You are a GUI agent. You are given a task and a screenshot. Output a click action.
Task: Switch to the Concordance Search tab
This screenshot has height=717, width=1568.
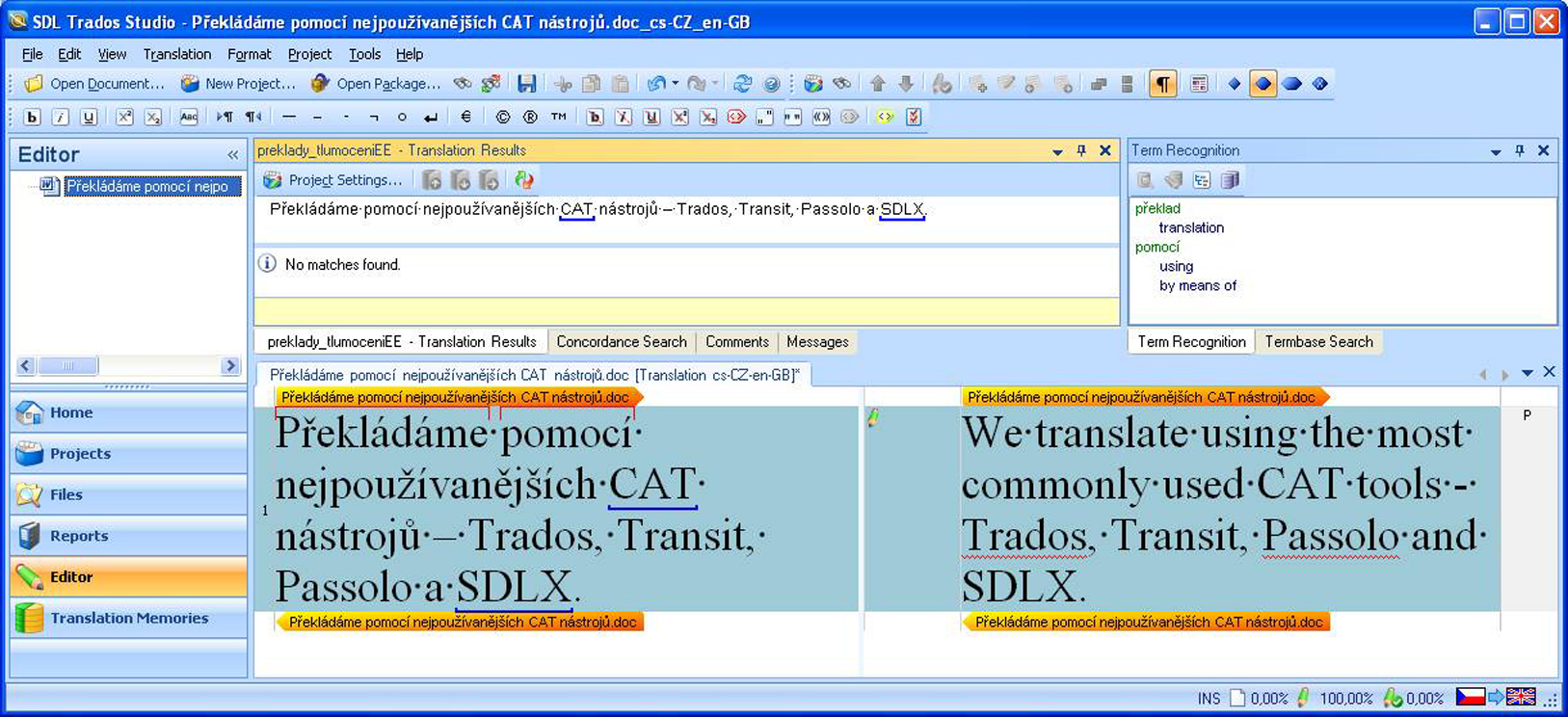click(622, 341)
